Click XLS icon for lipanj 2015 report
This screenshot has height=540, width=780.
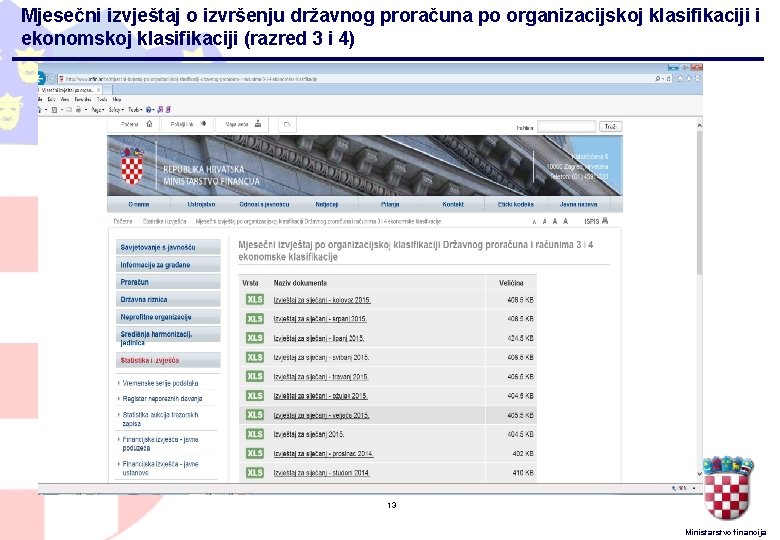click(255, 338)
